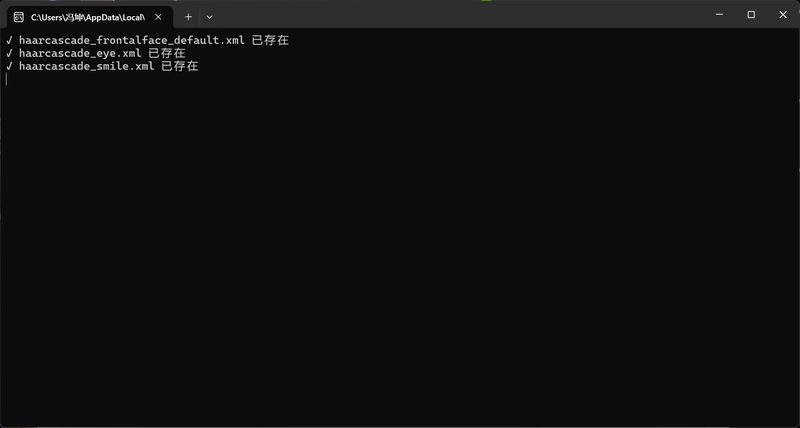800x428 pixels.
Task: Click the haarcascade_smile.xml filename text
Action: click(x=87, y=66)
